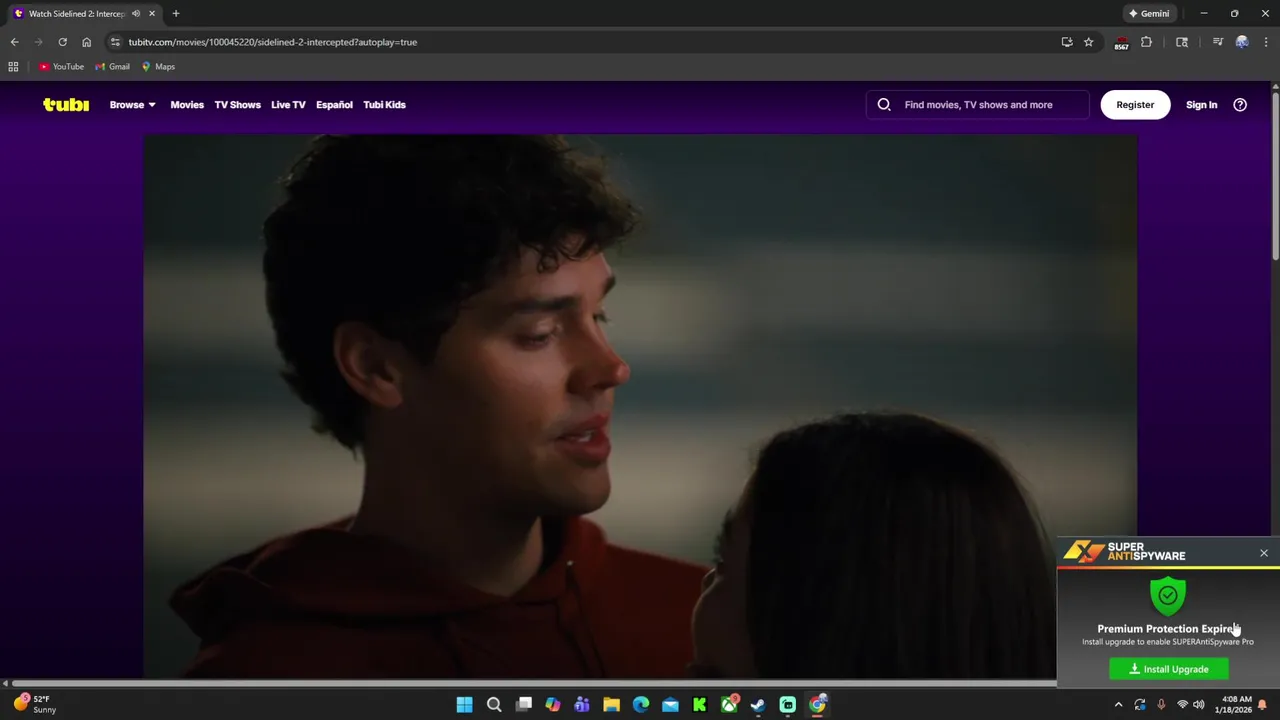Open the weather widget showing 52°F
This screenshot has width=1280, height=720.
click(x=36, y=704)
